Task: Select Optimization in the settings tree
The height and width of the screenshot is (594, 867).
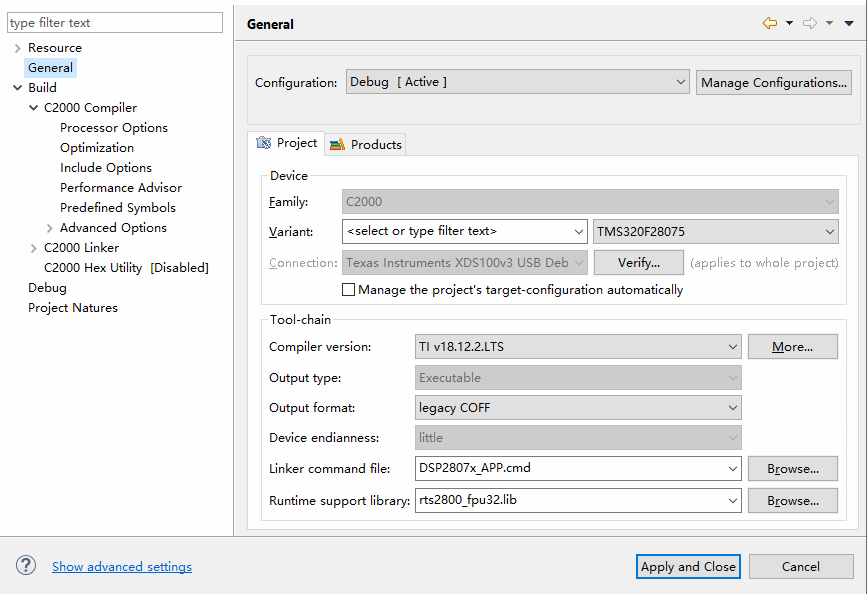Action: [x=97, y=148]
